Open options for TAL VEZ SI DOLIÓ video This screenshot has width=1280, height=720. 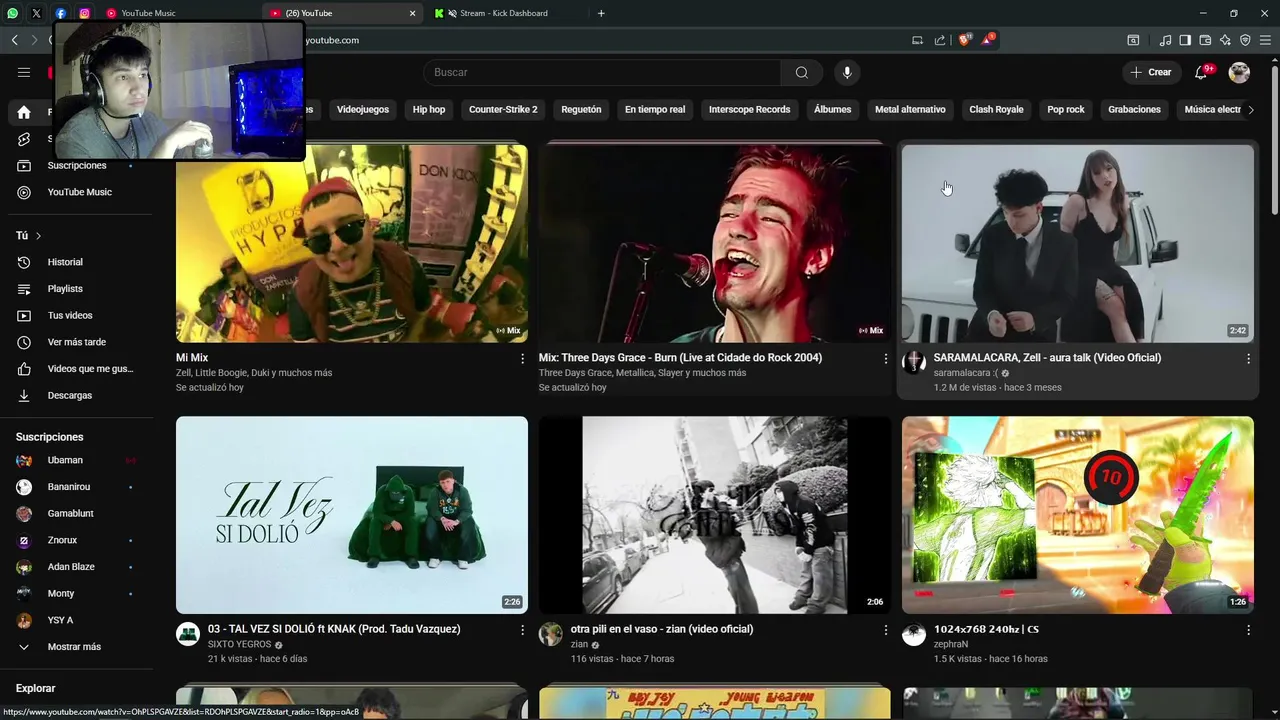tap(522, 630)
